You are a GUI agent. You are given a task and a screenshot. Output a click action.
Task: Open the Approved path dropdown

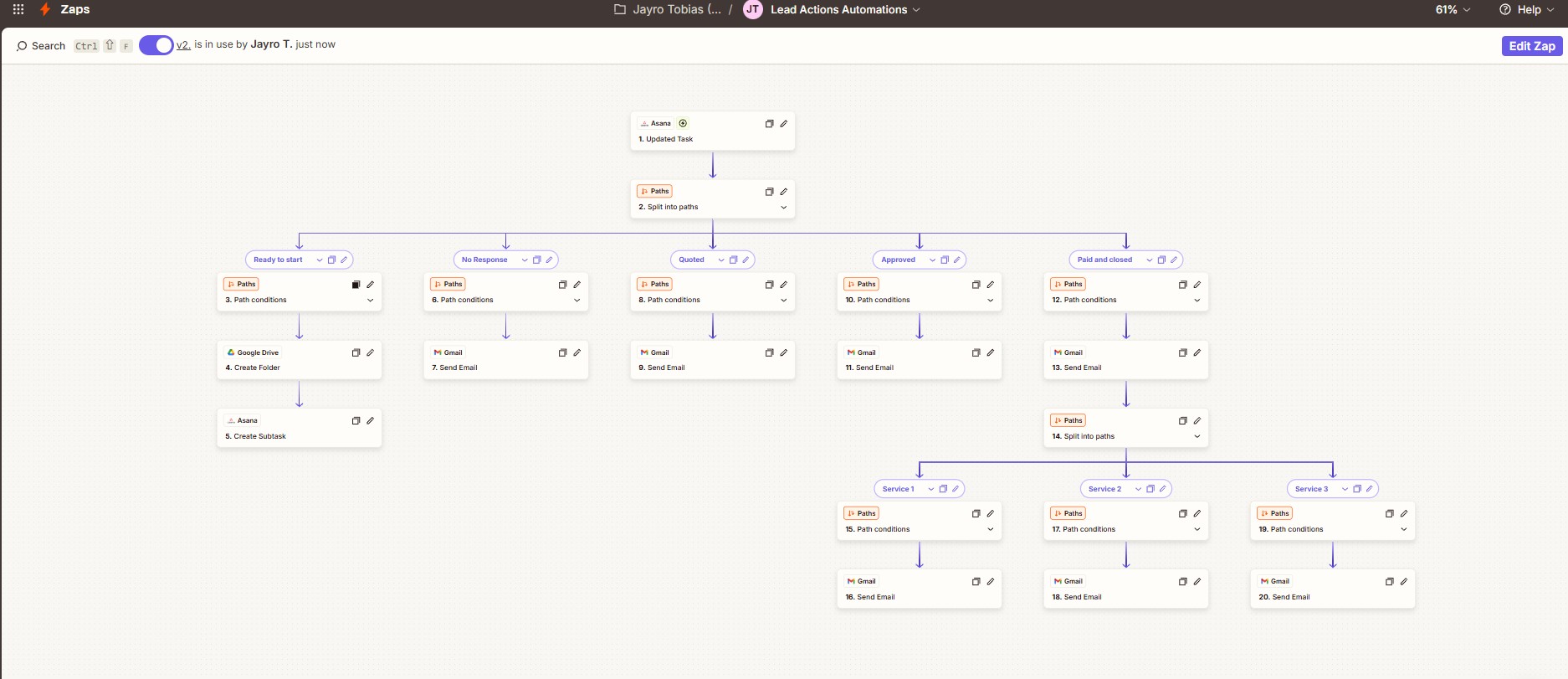click(x=932, y=260)
